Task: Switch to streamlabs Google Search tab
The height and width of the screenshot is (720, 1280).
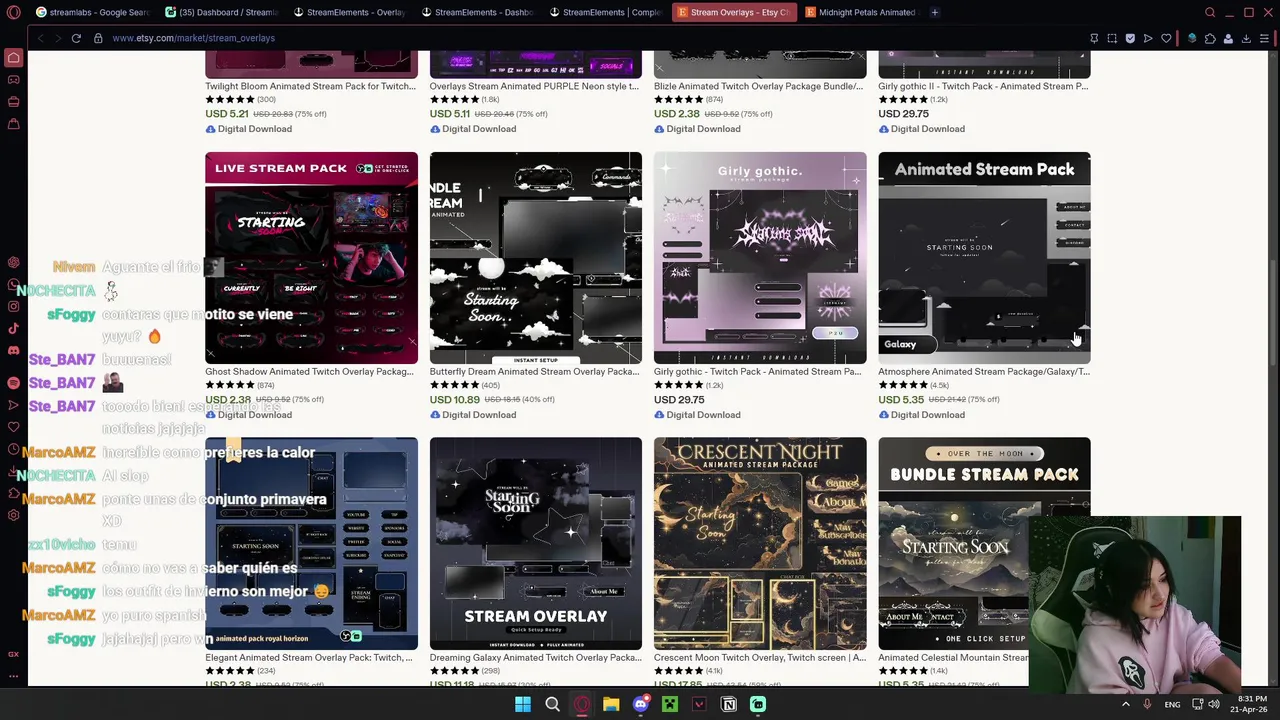Action: click(x=92, y=12)
